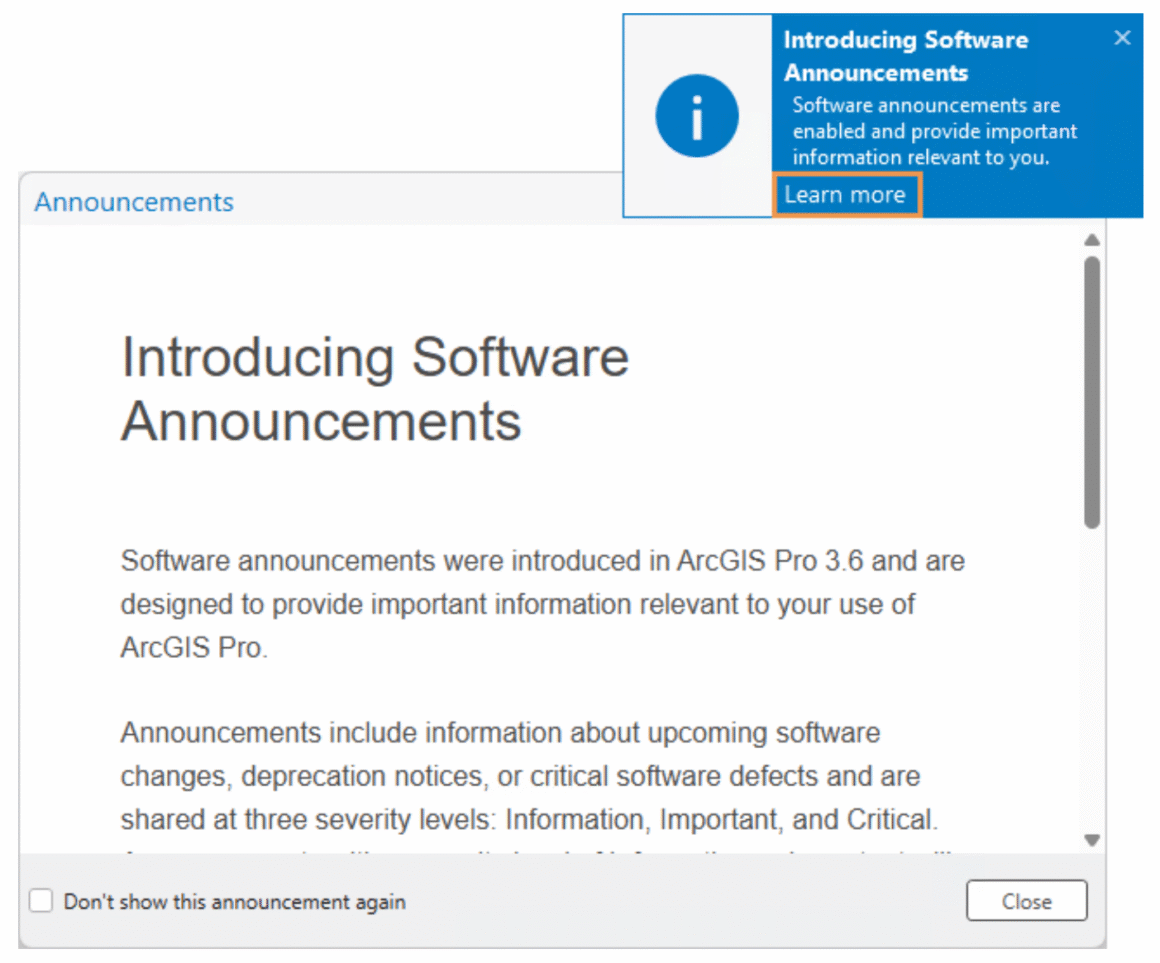1160x963 pixels.
Task: Click the notification text 'Software announcements are enabled'
Action: click(934, 131)
